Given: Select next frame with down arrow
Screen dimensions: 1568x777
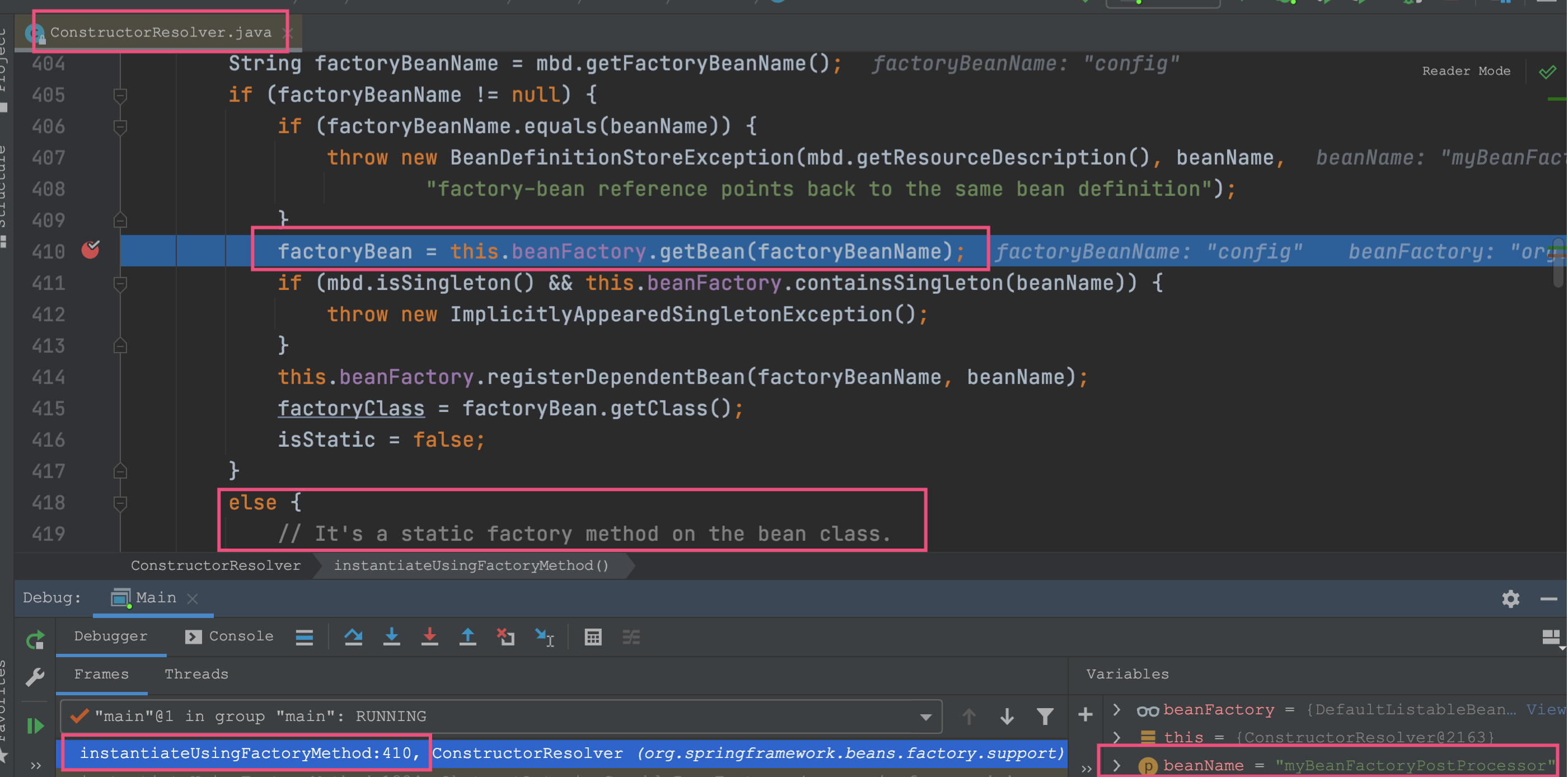Looking at the screenshot, I should click(1007, 716).
